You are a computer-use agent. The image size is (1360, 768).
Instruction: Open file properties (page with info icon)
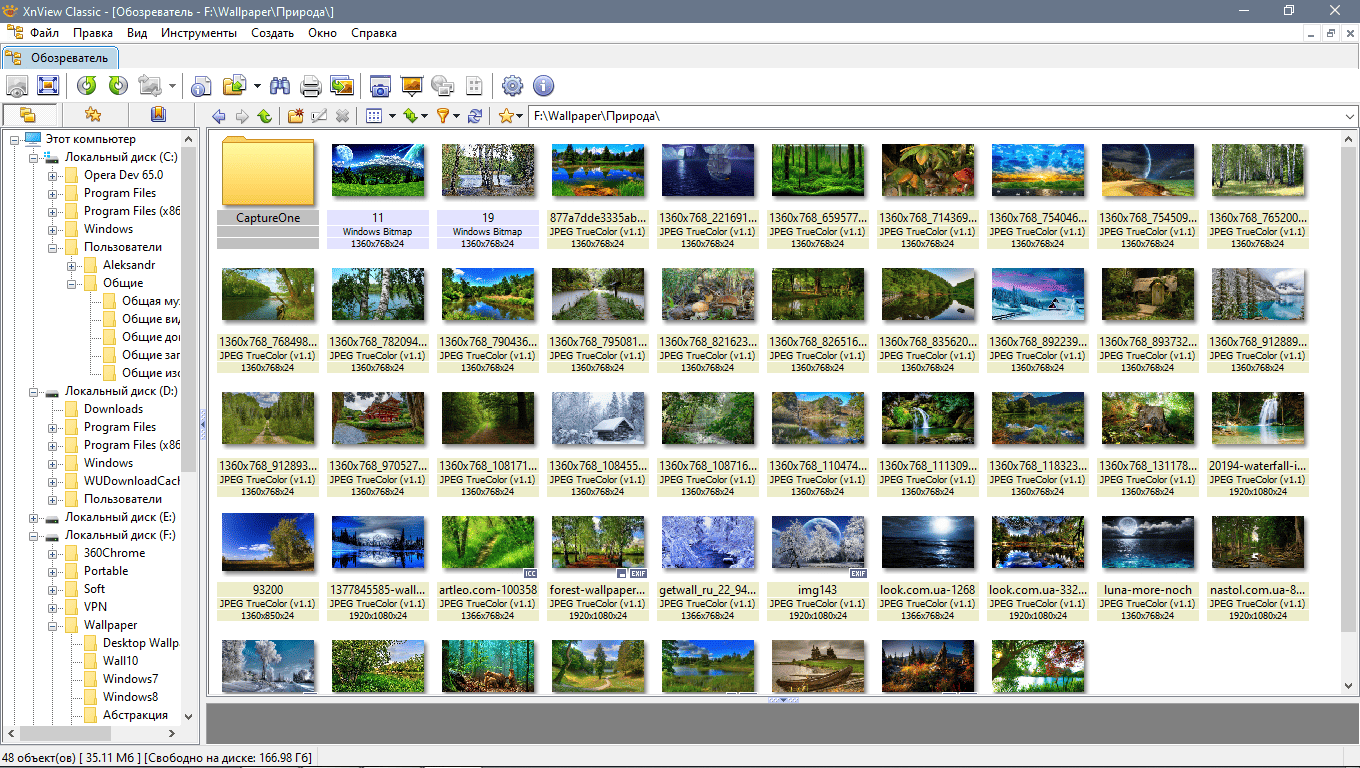pos(202,86)
